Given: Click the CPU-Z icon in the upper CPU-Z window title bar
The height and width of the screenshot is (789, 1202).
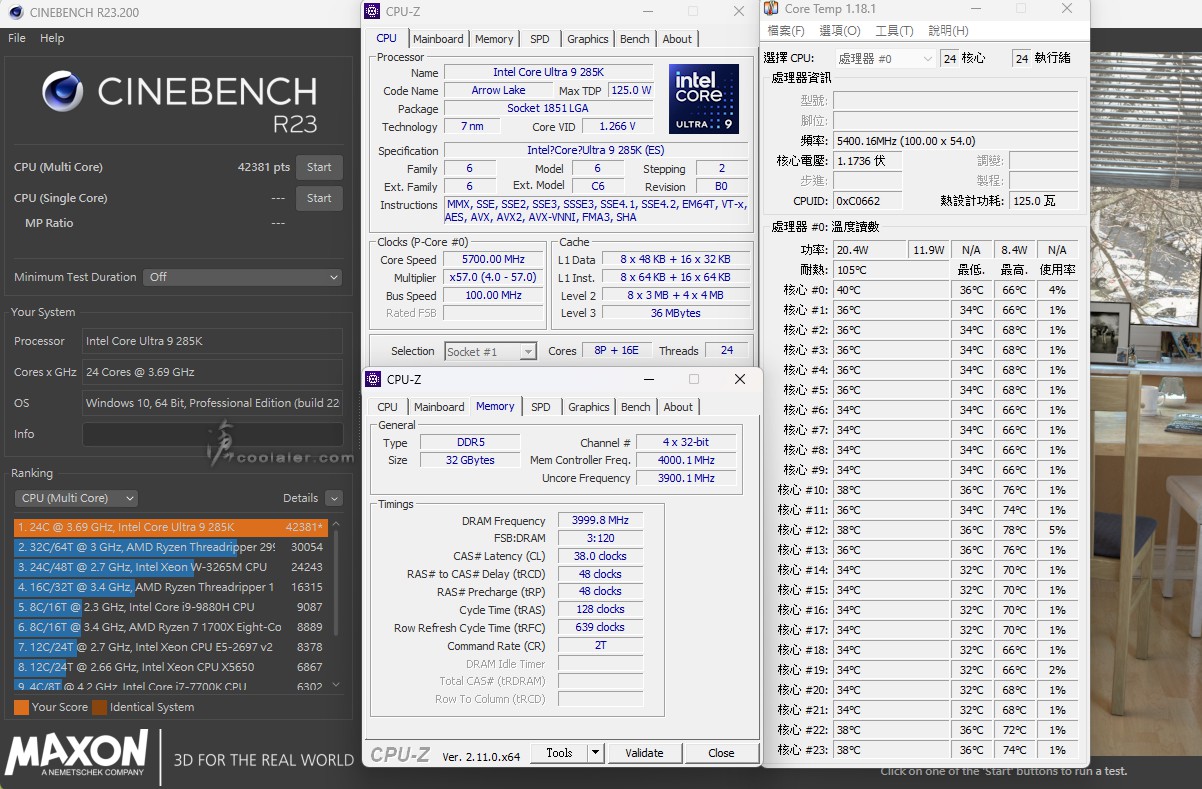Looking at the screenshot, I should tap(372, 11).
